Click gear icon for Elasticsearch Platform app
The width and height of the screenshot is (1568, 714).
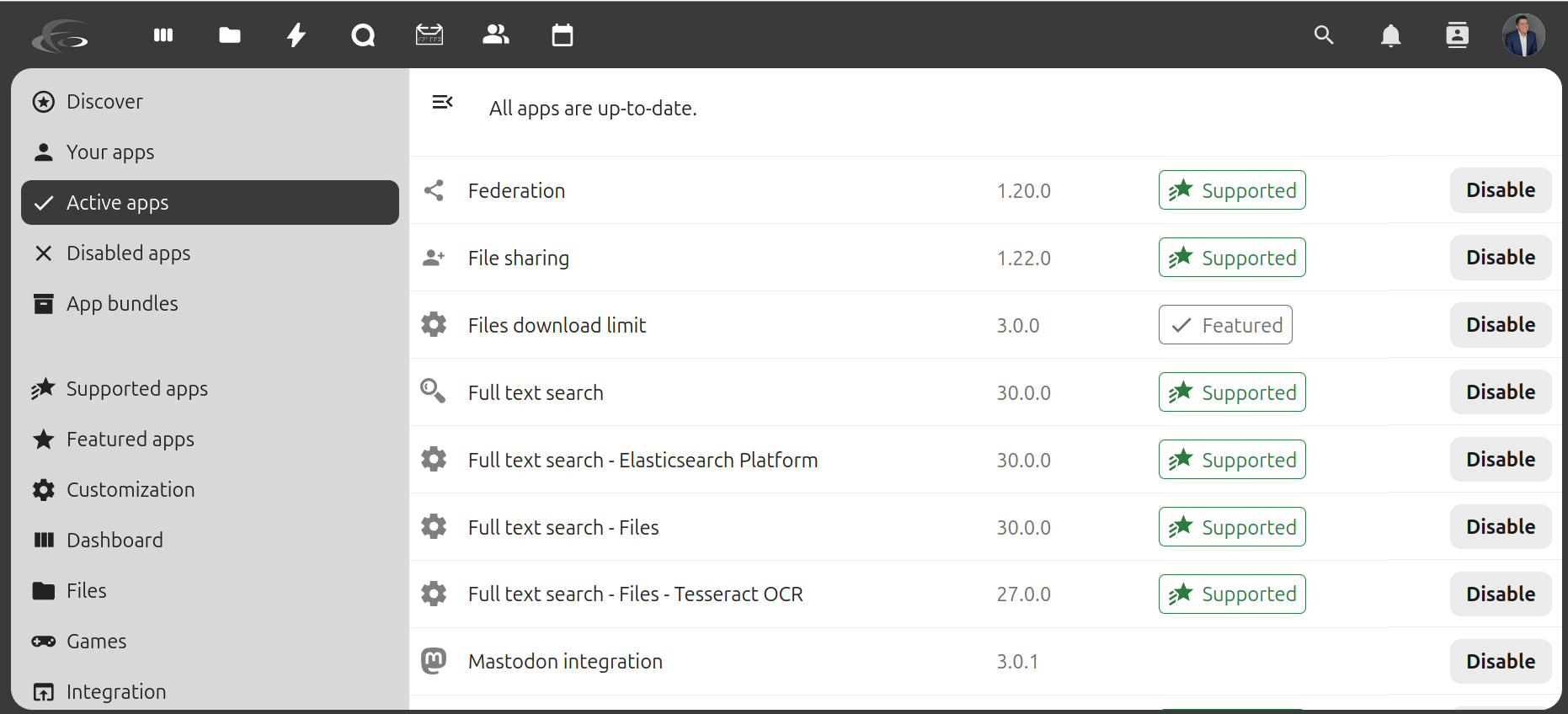tap(434, 459)
